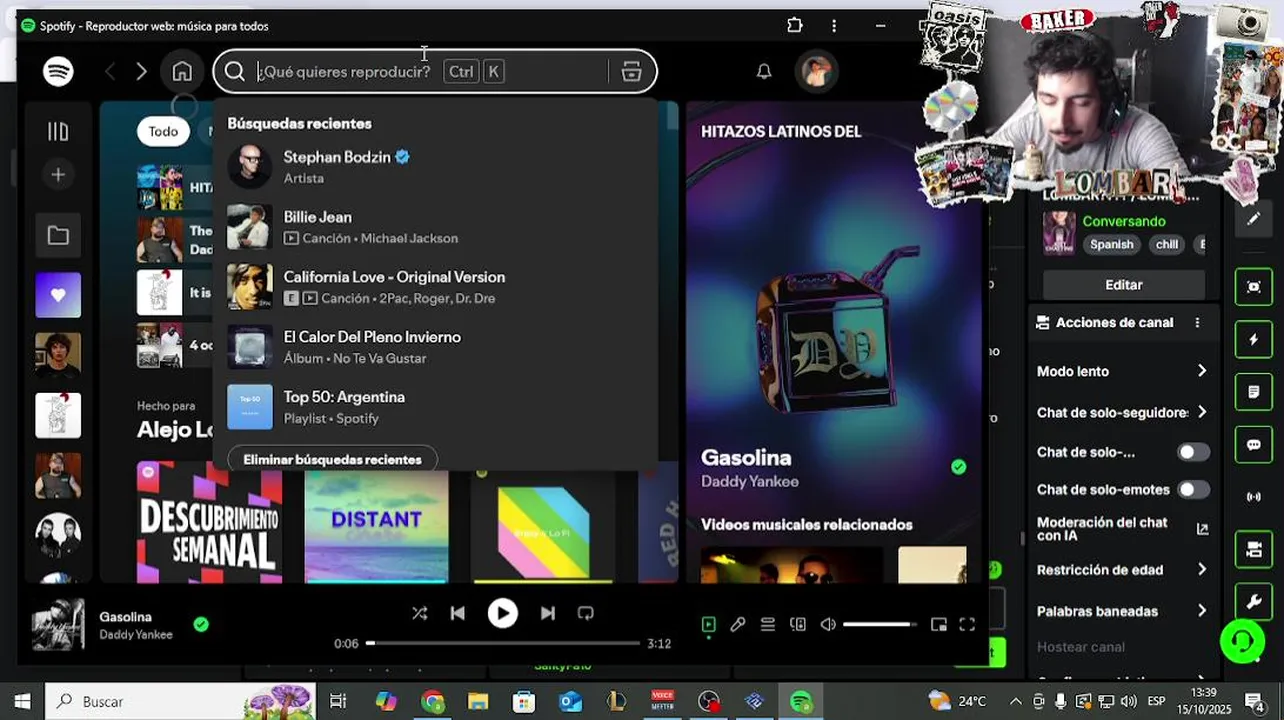Open Descubrimiento Semanal playlist cover

[x=209, y=520]
